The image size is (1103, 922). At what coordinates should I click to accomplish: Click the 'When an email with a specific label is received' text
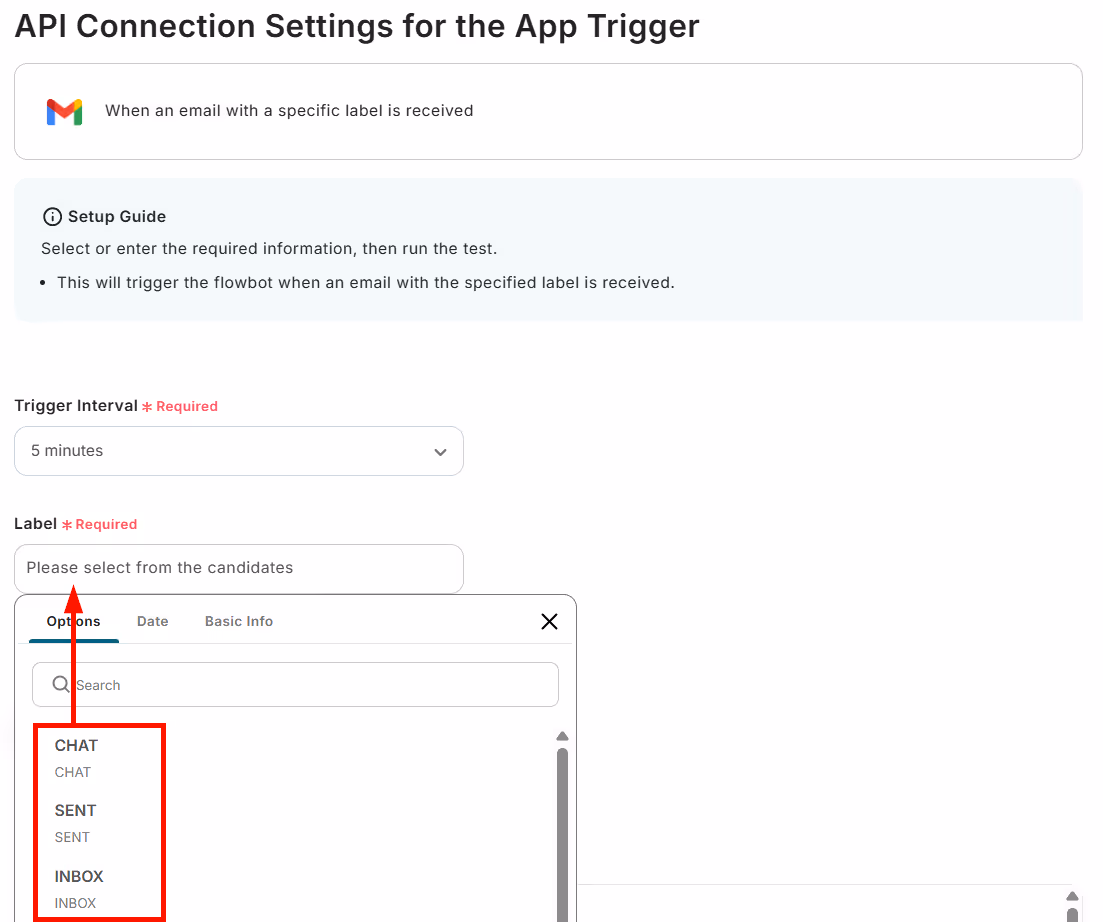click(289, 110)
